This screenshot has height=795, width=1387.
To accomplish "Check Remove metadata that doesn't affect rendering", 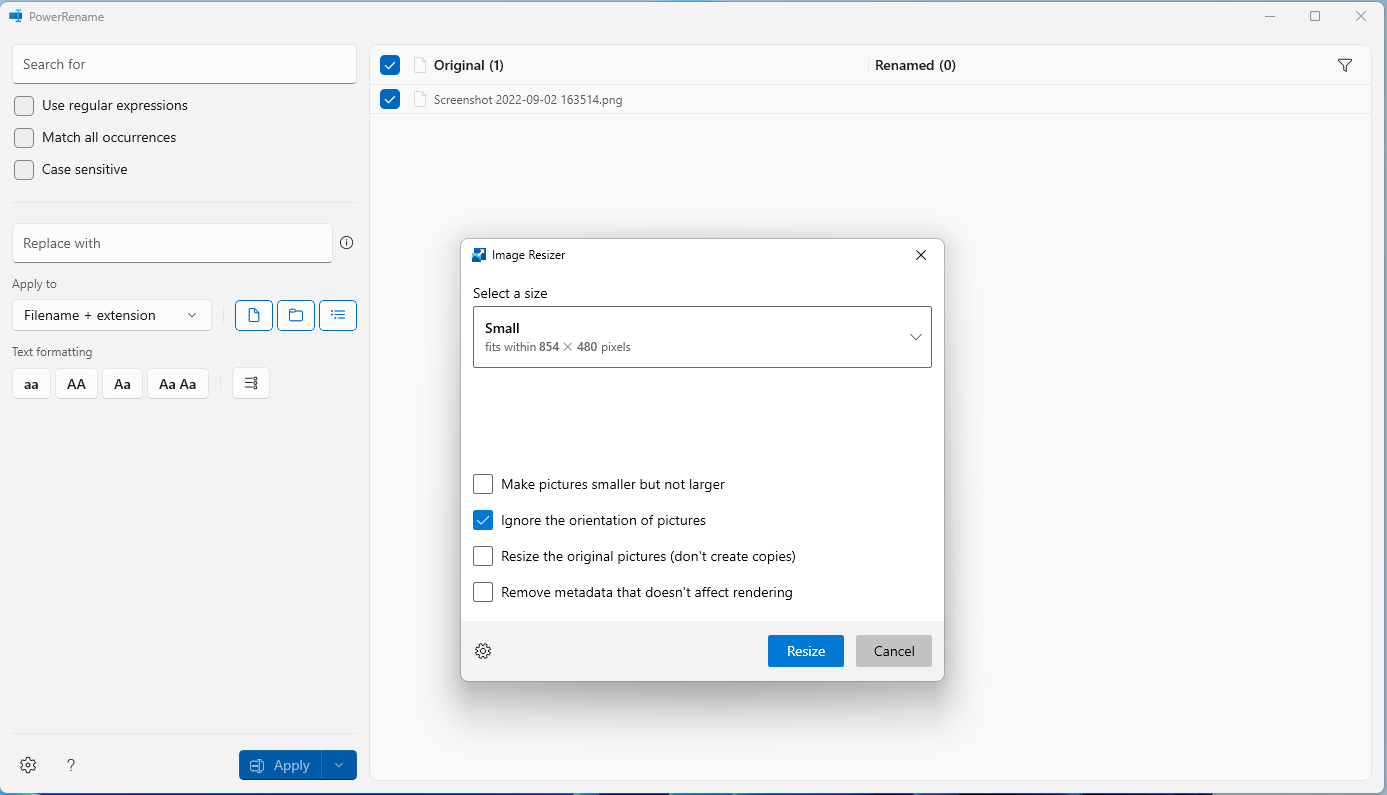I will (x=483, y=592).
